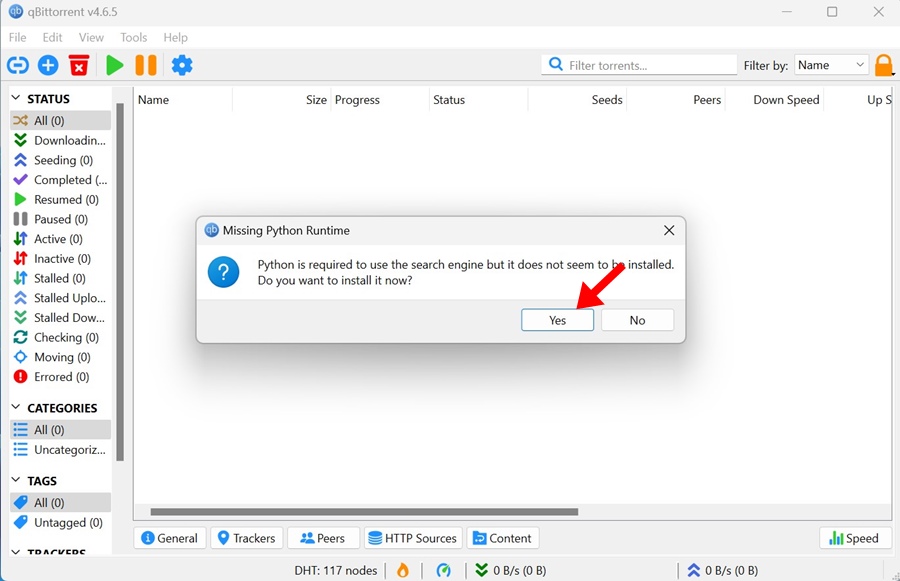Switch to the Content tab
The image size is (900, 581).
click(x=503, y=538)
